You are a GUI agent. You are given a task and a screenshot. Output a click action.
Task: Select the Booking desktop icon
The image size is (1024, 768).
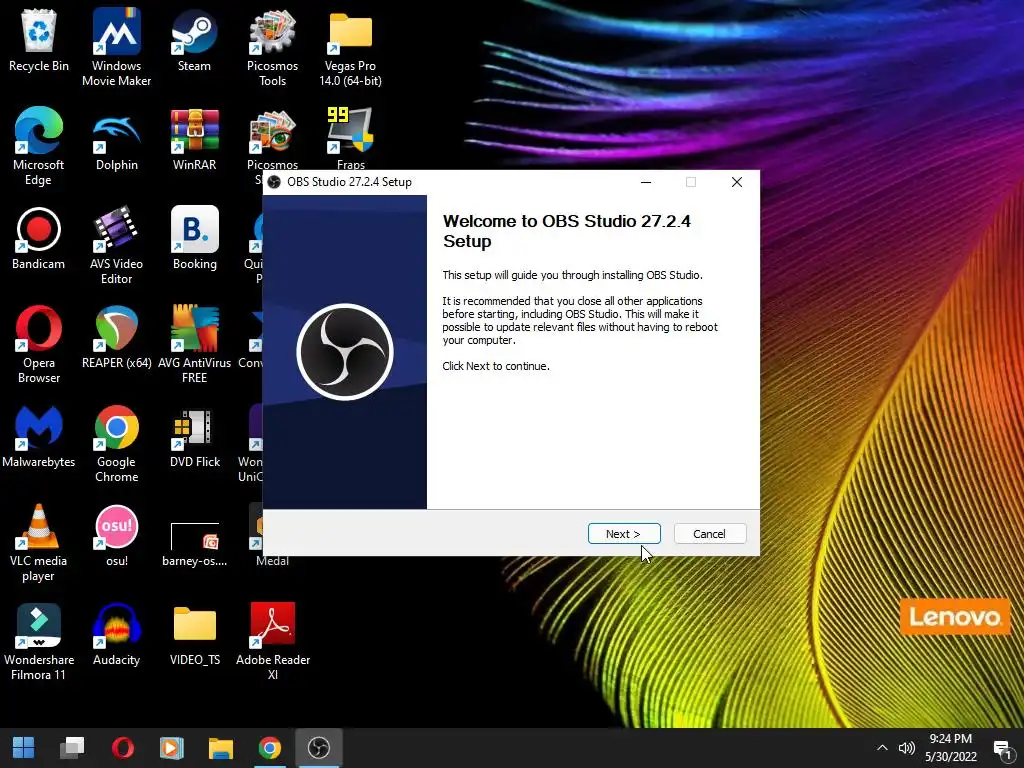click(194, 239)
